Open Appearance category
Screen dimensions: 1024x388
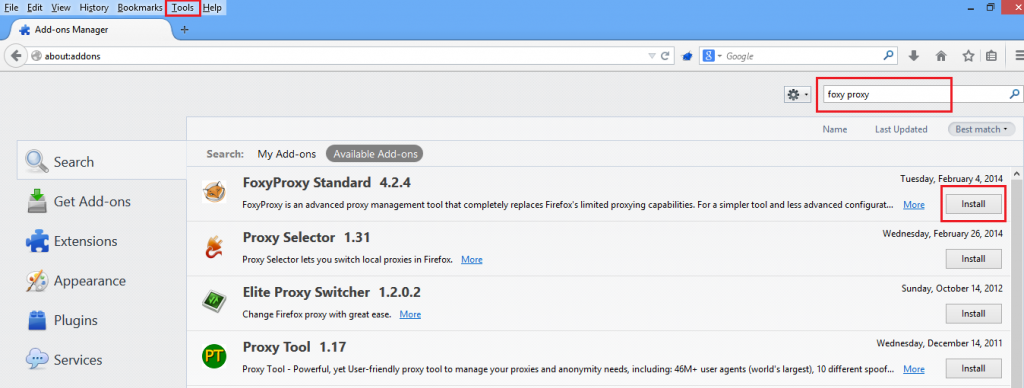75,281
